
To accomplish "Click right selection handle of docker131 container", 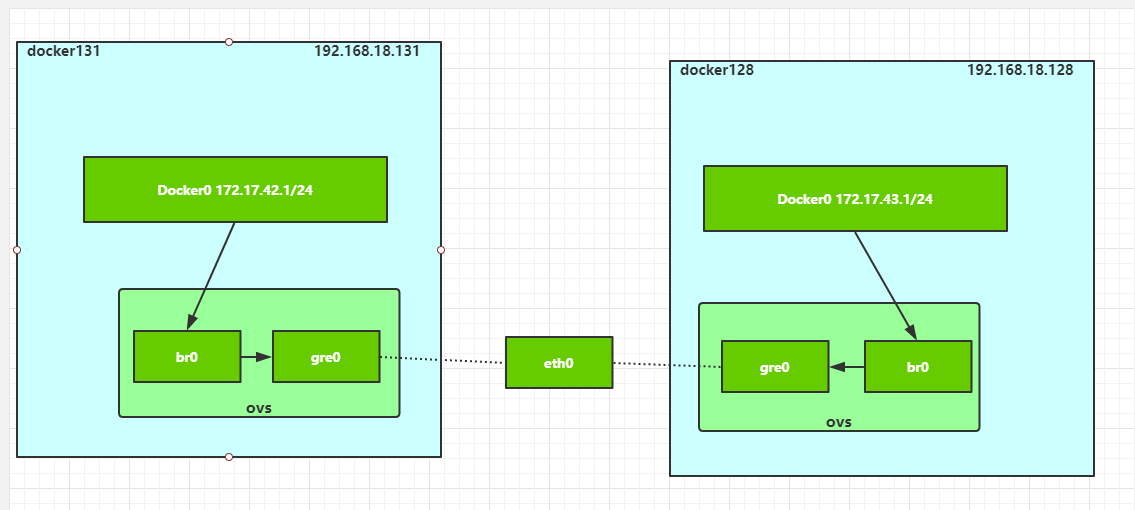I will [441, 250].
